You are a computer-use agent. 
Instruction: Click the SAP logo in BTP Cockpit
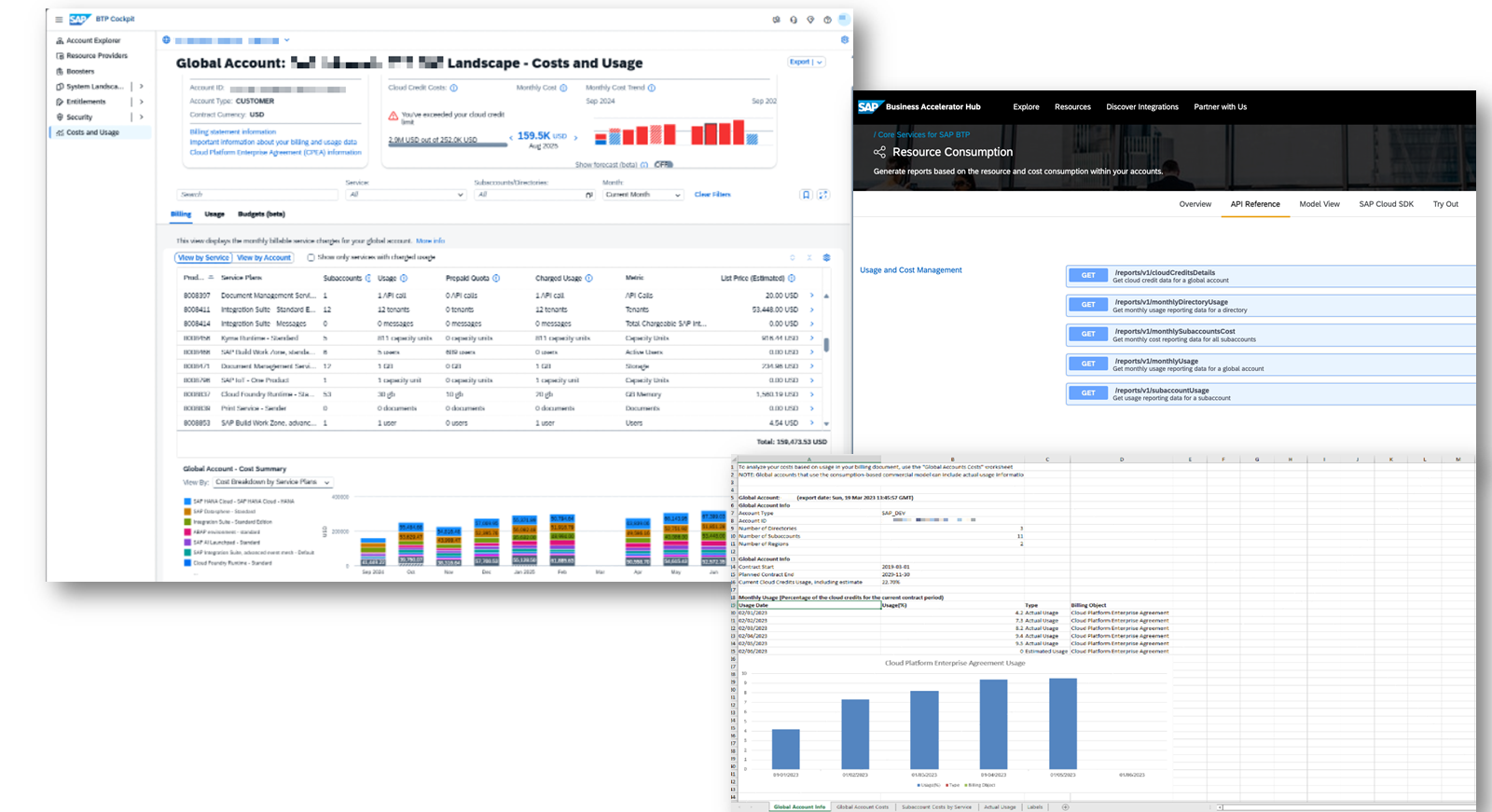pos(79,19)
